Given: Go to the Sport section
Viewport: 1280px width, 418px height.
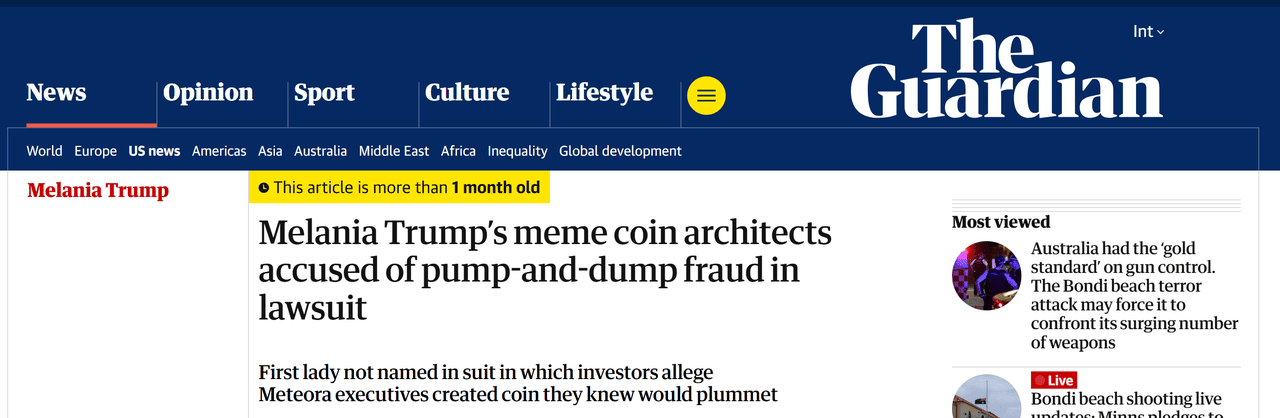Looking at the screenshot, I should (x=324, y=93).
